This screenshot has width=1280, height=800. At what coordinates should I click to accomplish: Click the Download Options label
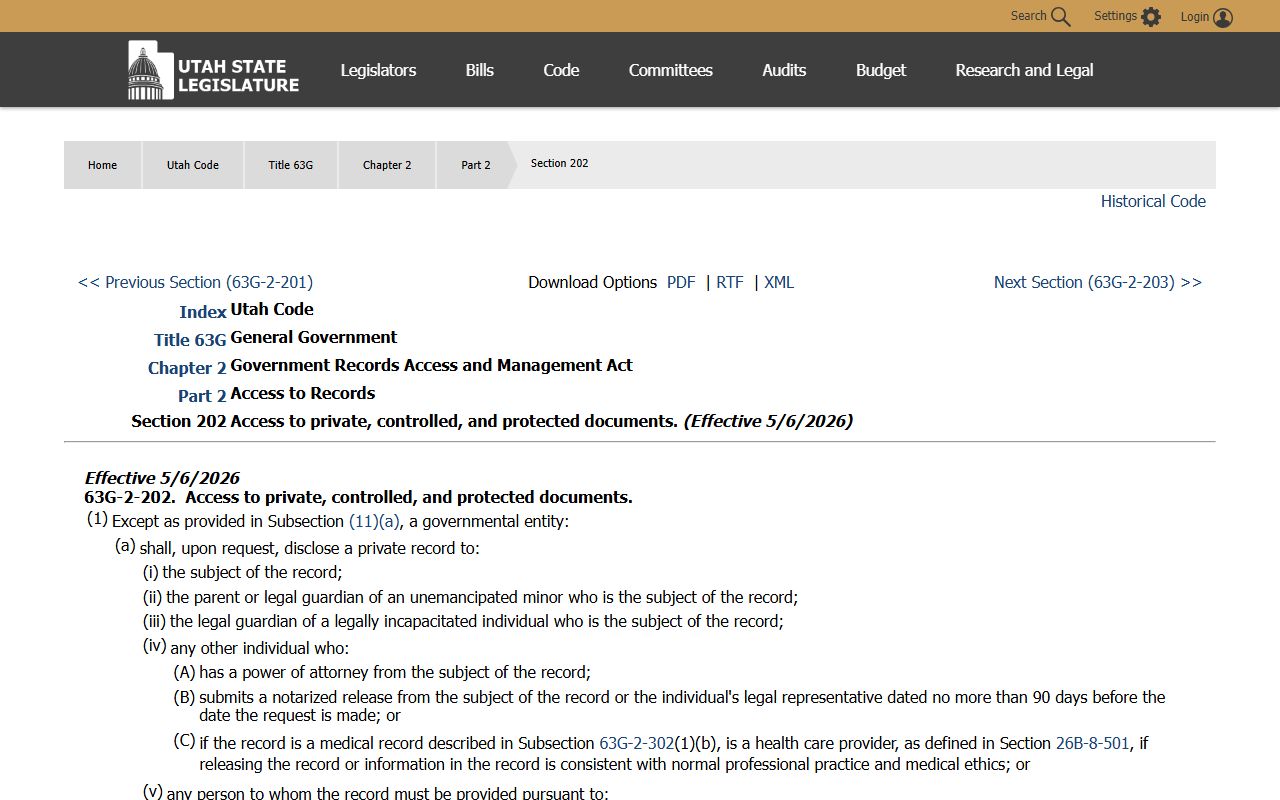point(593,282)
